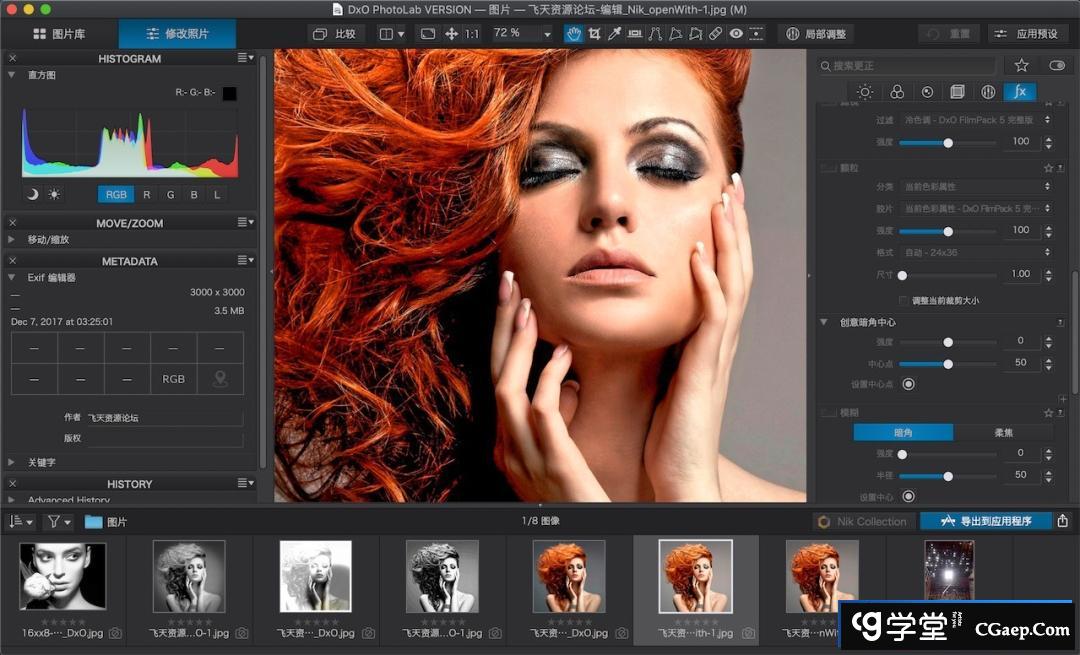
Task: Expand the 移动/缩放 section
Action: (x=11, y=240)
